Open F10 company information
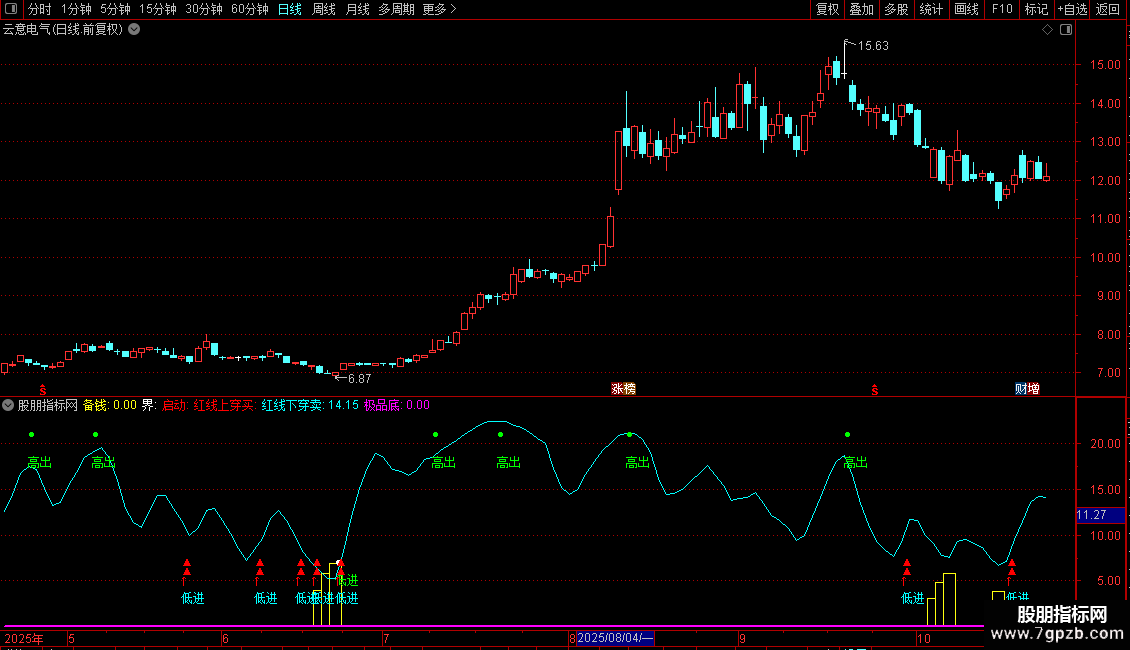 1002,9
